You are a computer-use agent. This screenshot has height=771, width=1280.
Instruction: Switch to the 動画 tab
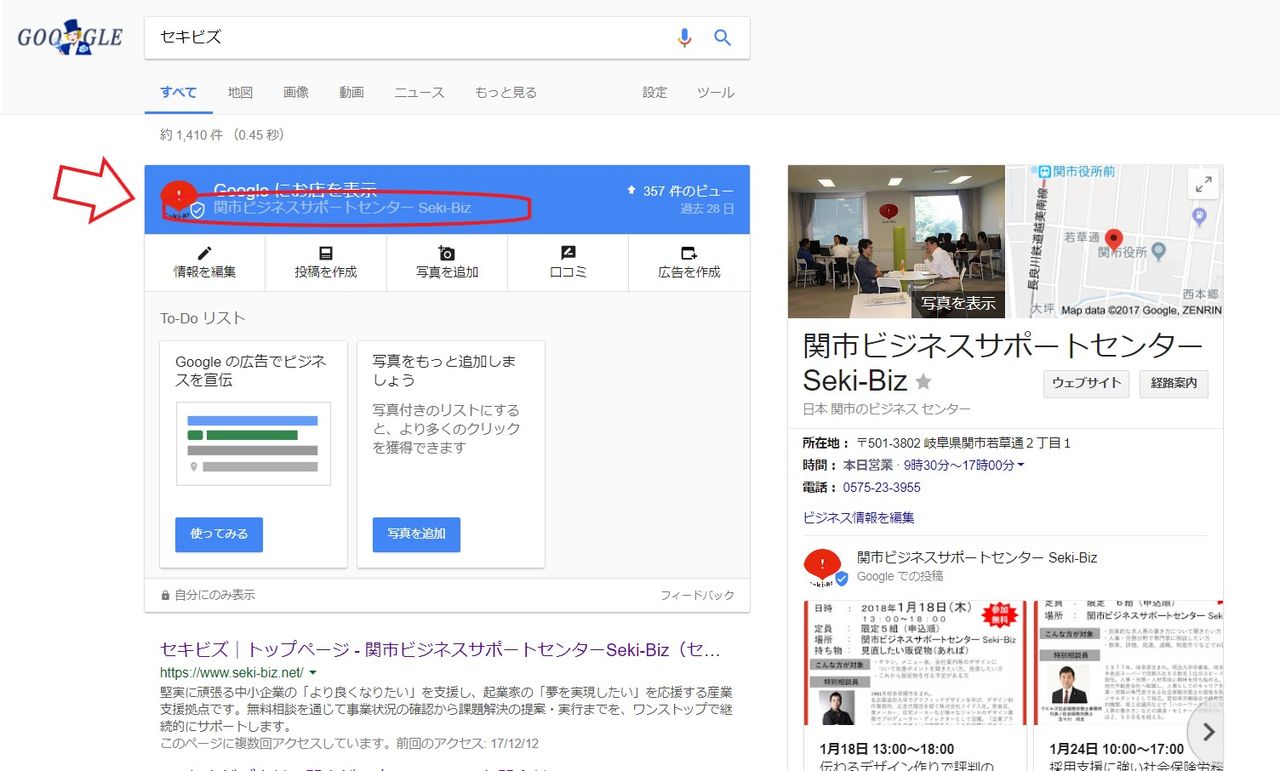352,92
